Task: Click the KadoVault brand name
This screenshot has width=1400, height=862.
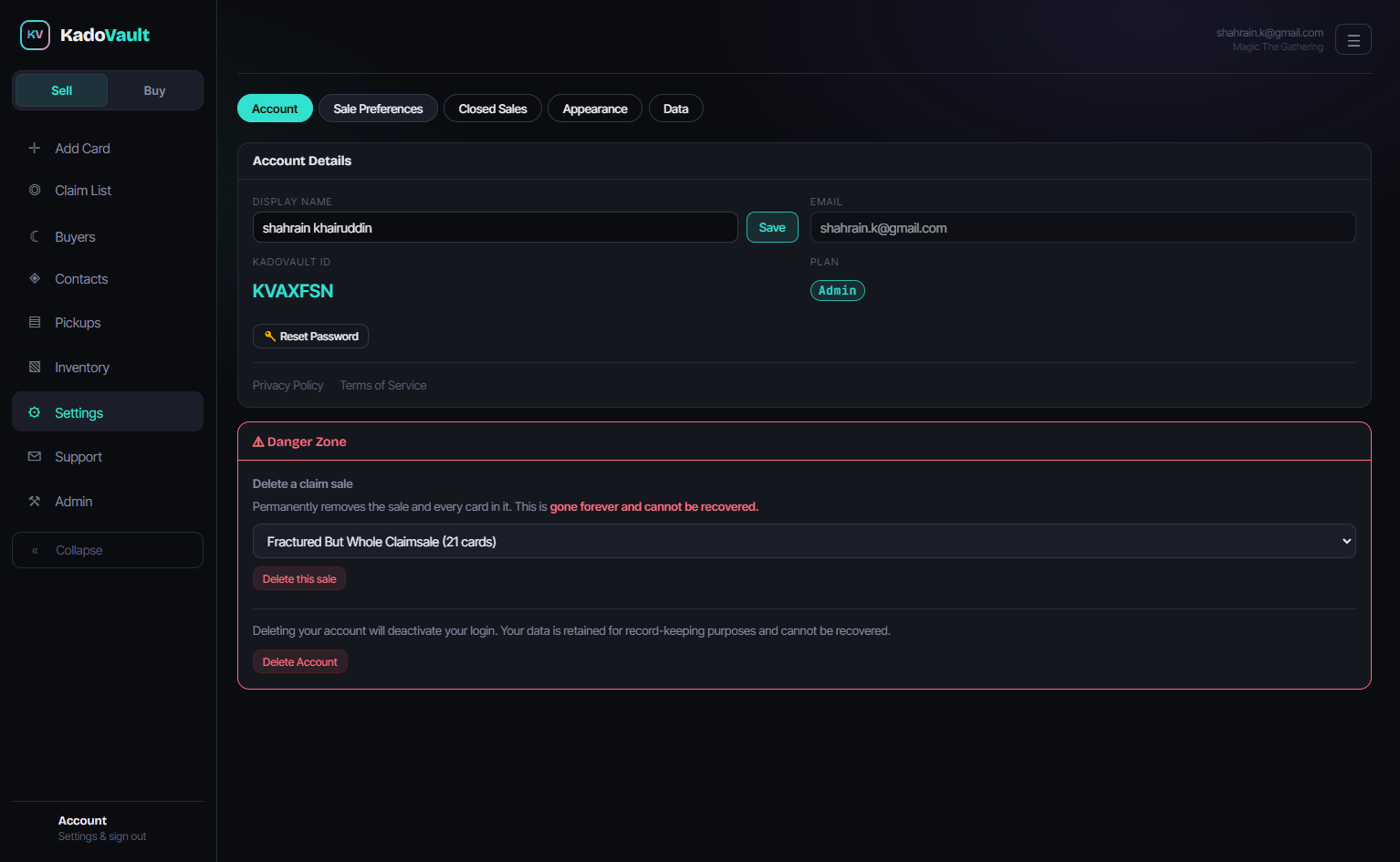Action: [105, 35]
